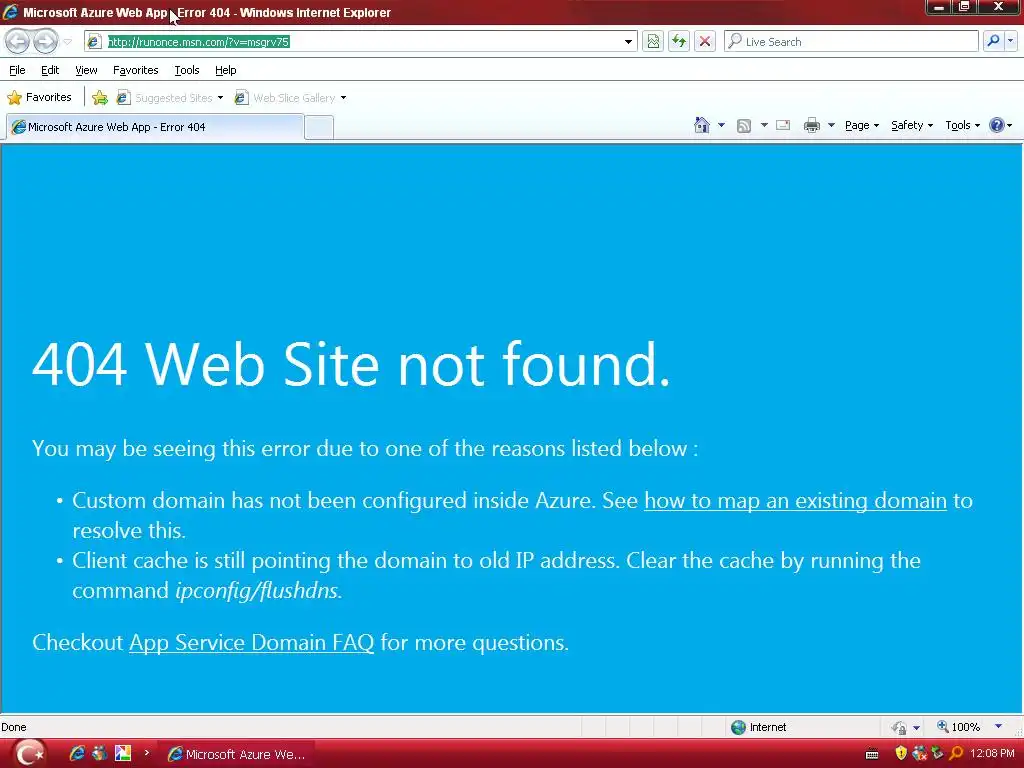
Task: Click the Print printer icon
Action: point(812,125)
